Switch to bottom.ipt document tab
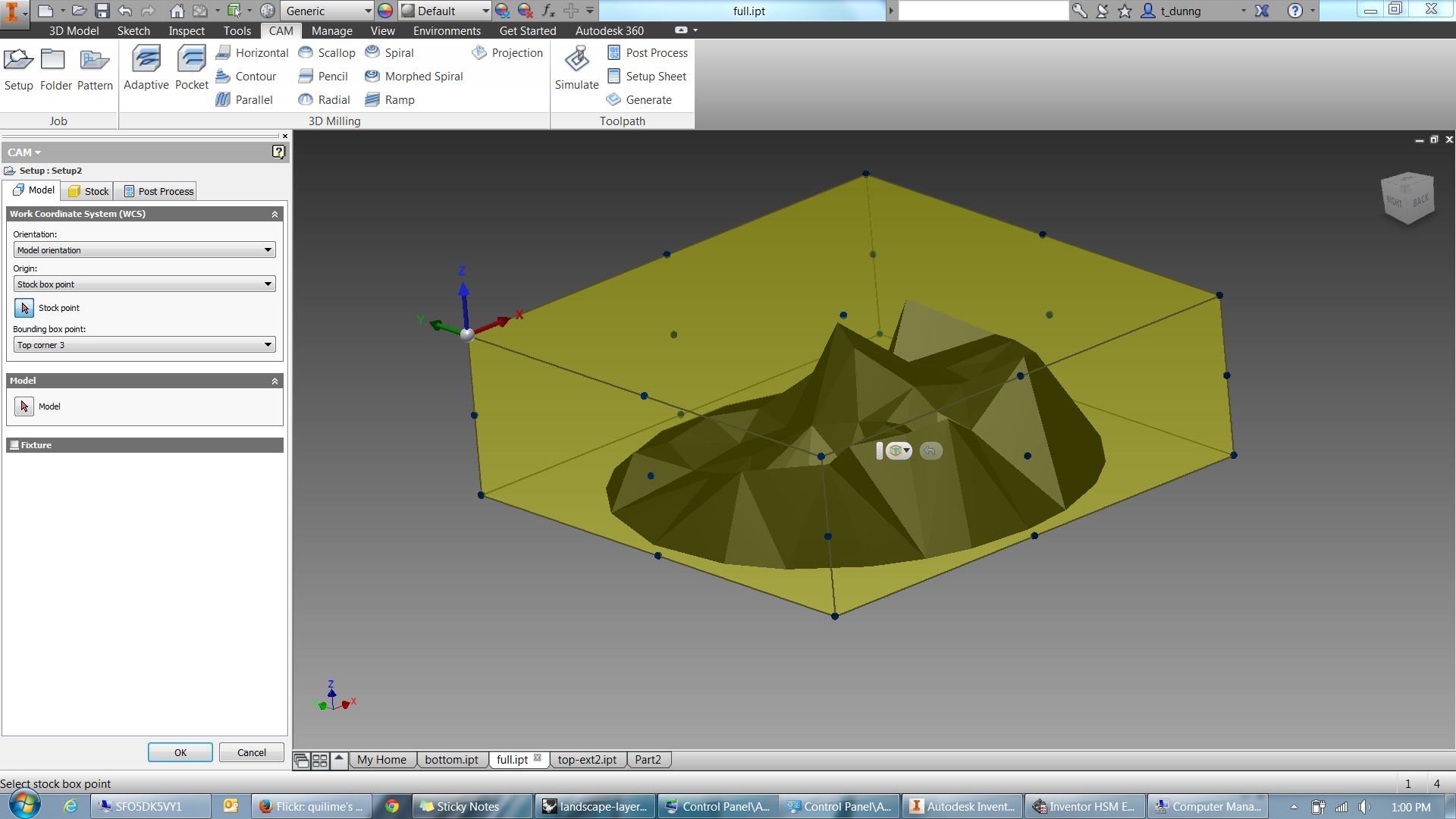The height and width of the screenshot is (819, 1456). click(451, 760)
